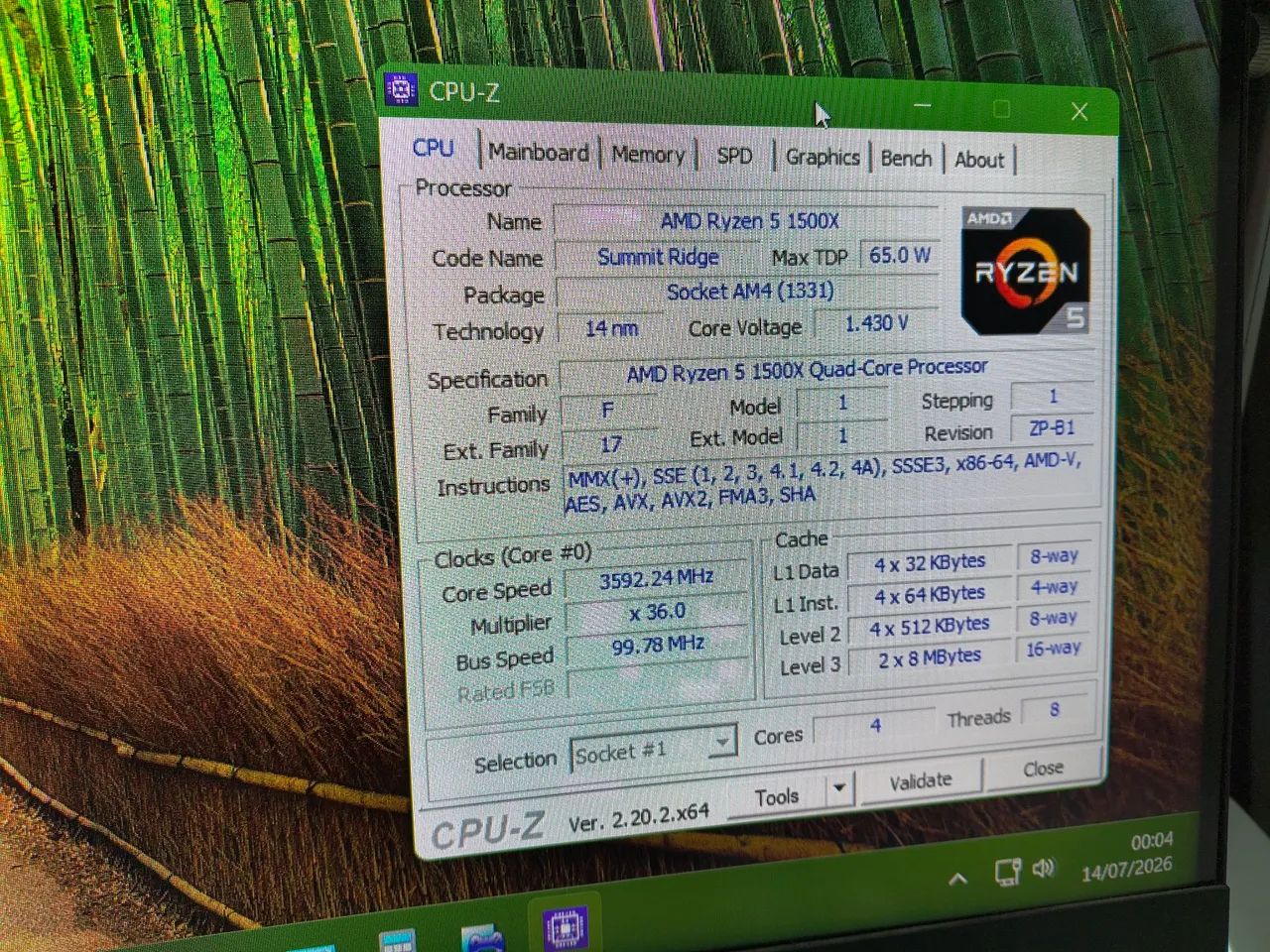The height and width of the screenshot is (952, 1270).
Task: Open the Tools button
Action: tap(776, 796)
